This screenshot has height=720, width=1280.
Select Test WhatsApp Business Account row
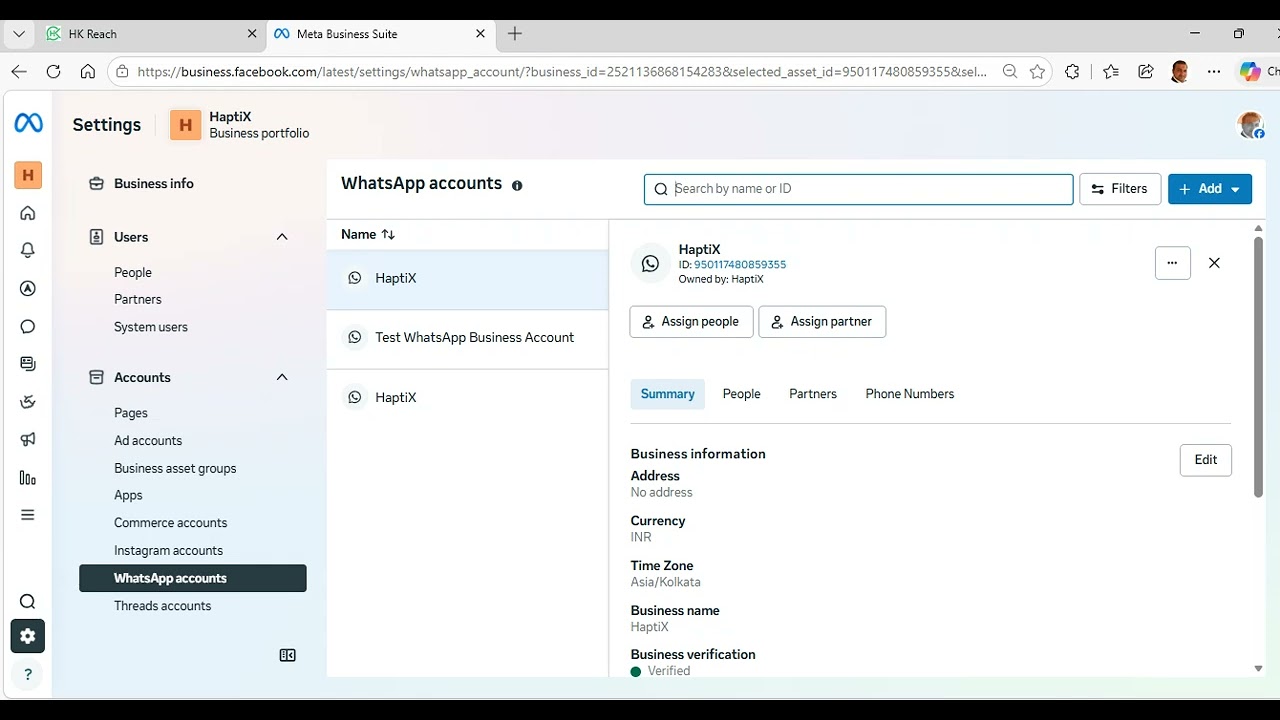tap(468, 338)
